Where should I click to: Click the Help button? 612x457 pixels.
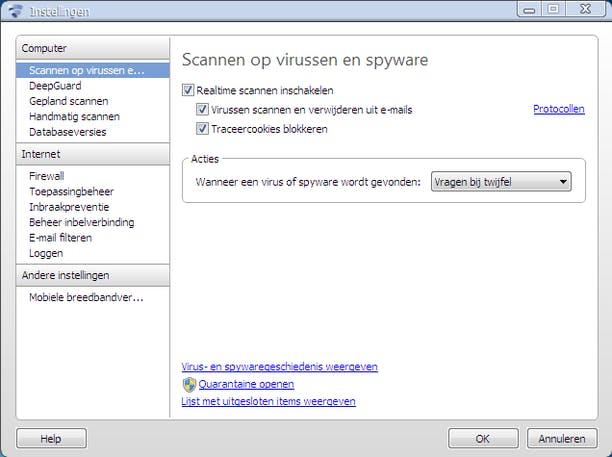coord(50,439)
